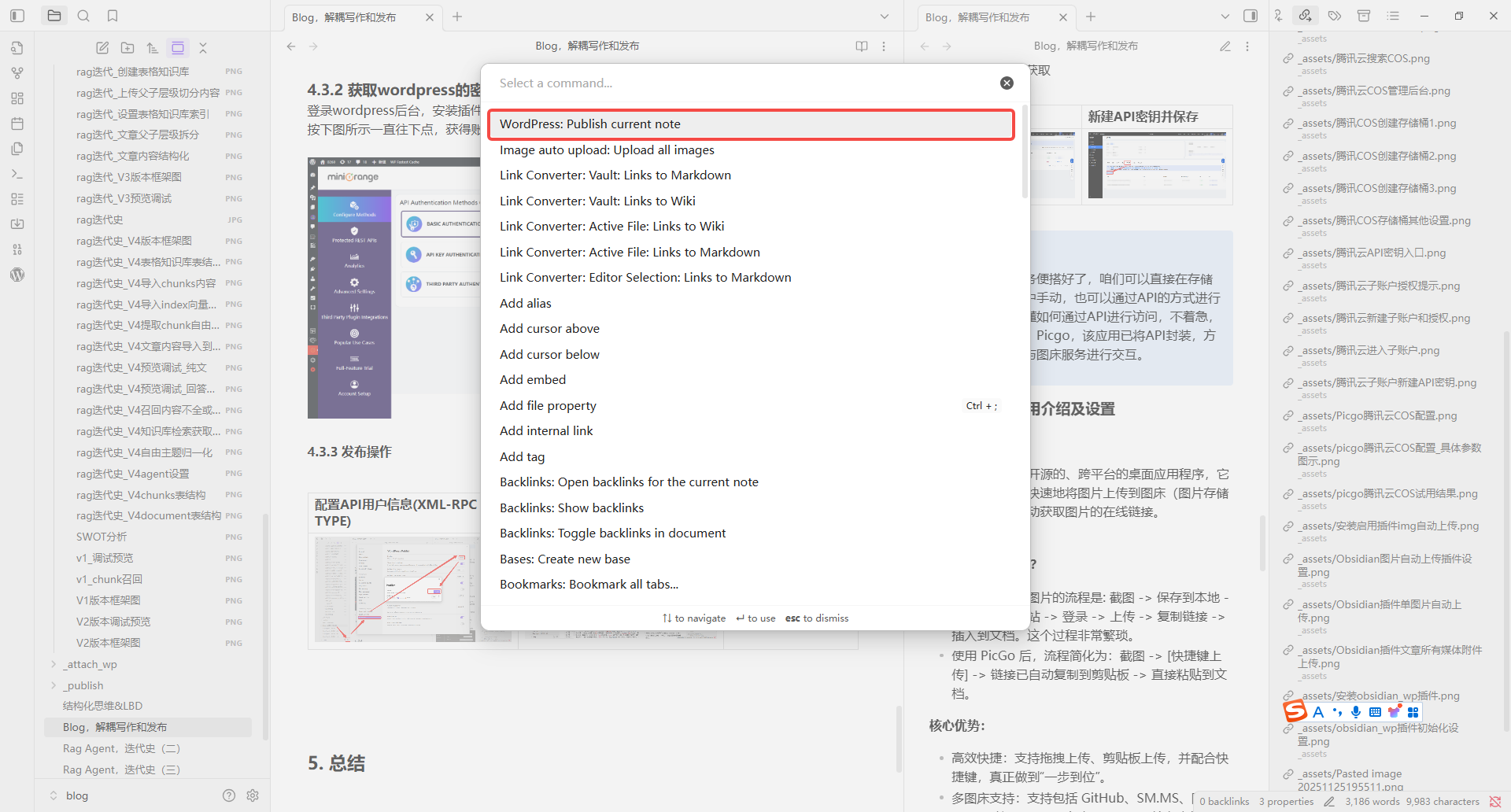
Task: Create a new note with the pencil icon
Action: (102, 48)
